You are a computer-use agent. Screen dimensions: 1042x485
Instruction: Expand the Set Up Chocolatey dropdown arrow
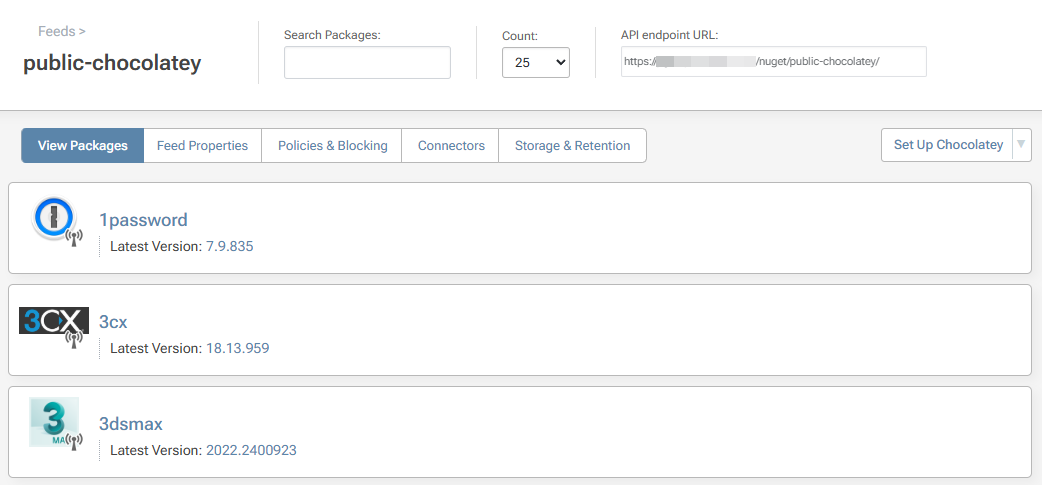(x=1021, y=145)
